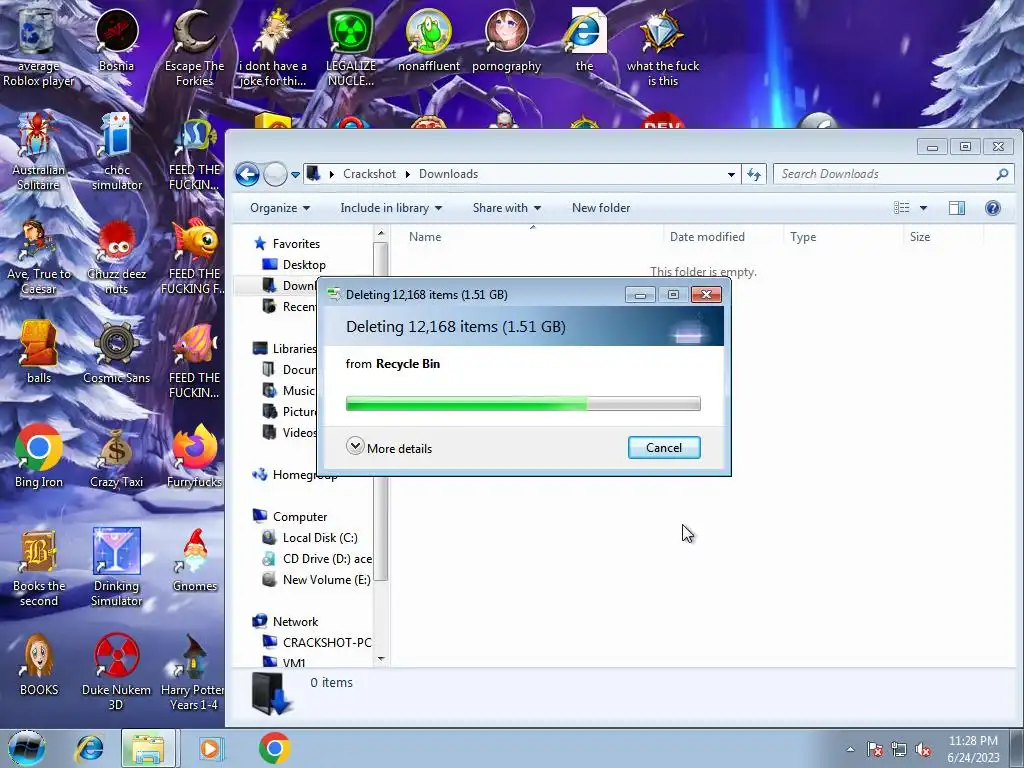Open the Windows Start button
Screen dimensions: 1024x768
[x=27, y=748]
